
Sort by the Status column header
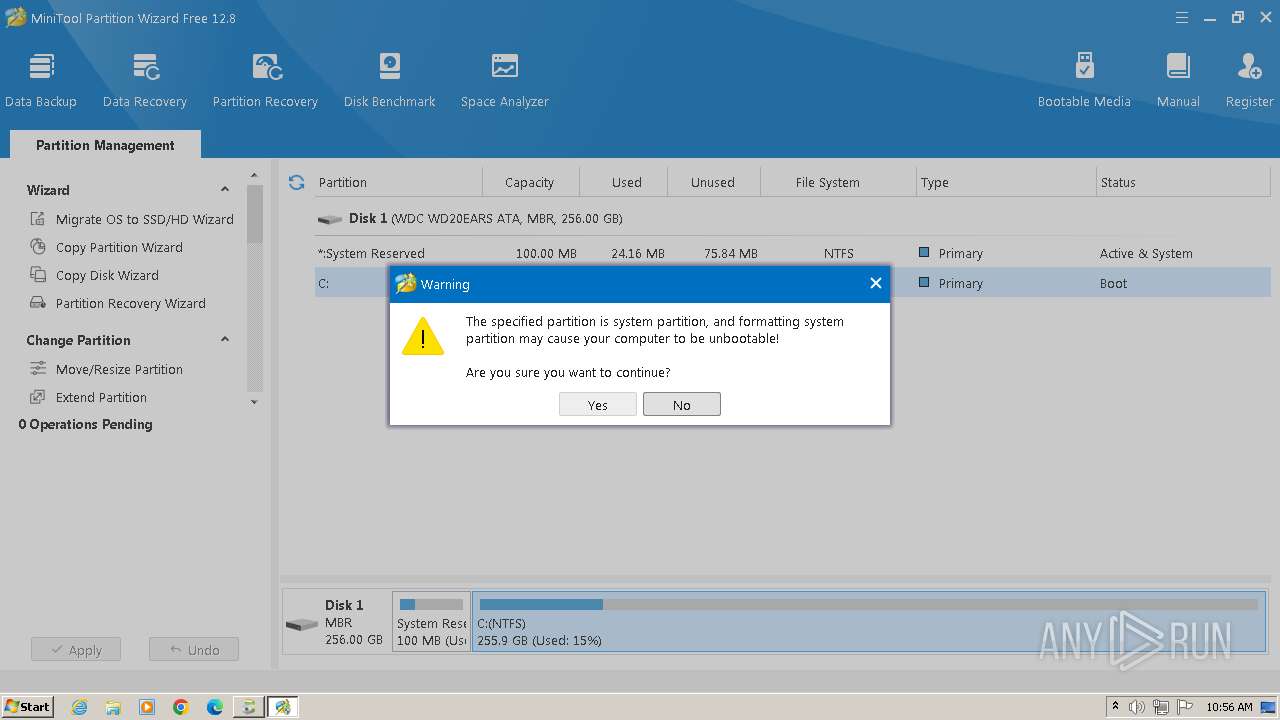pos(1184,182)
